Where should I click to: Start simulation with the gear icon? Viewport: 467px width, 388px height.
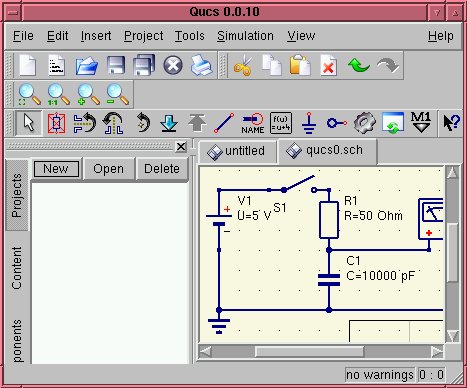[365, 123]
